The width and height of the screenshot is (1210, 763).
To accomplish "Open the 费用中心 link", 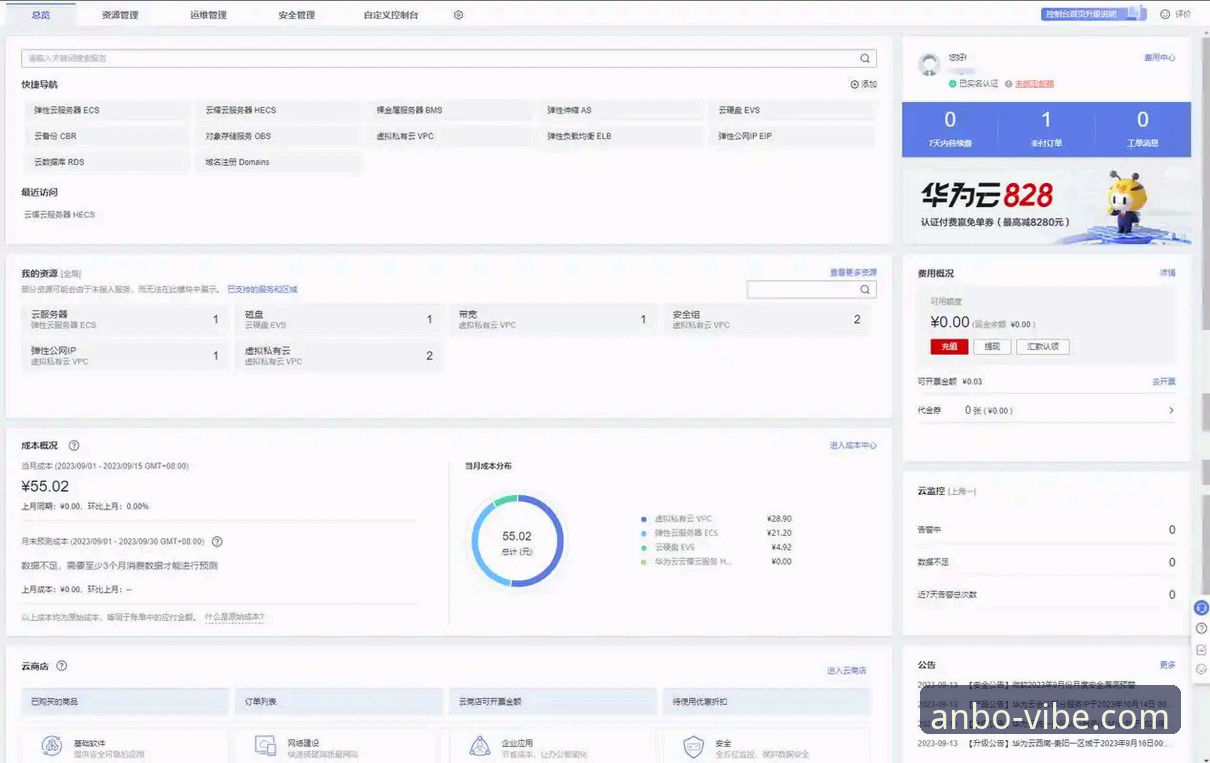I will (x=1160, y=58).
